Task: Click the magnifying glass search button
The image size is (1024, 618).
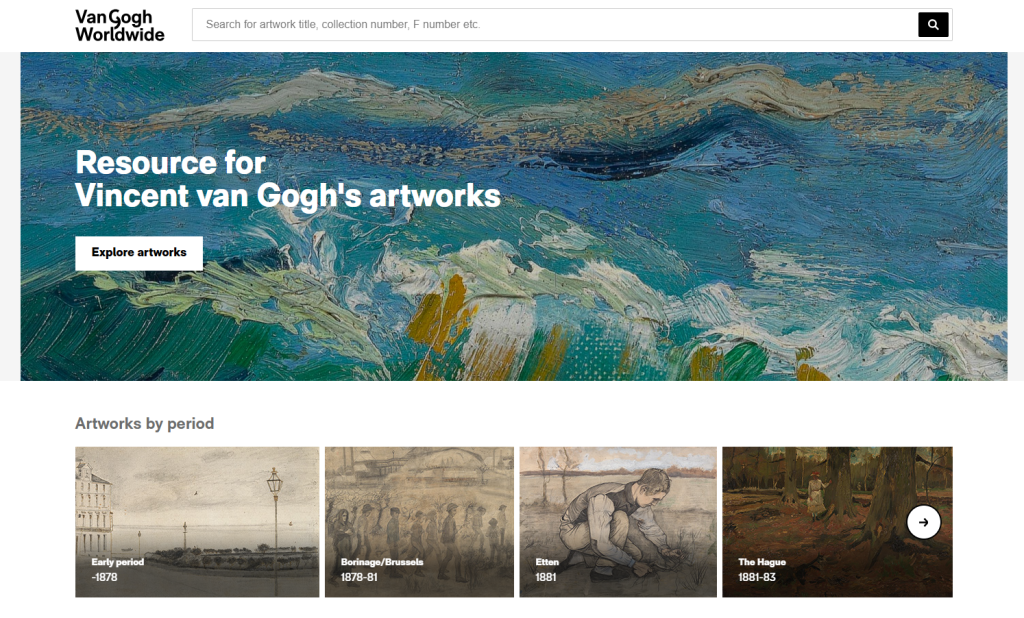Action: pos(933,25)
